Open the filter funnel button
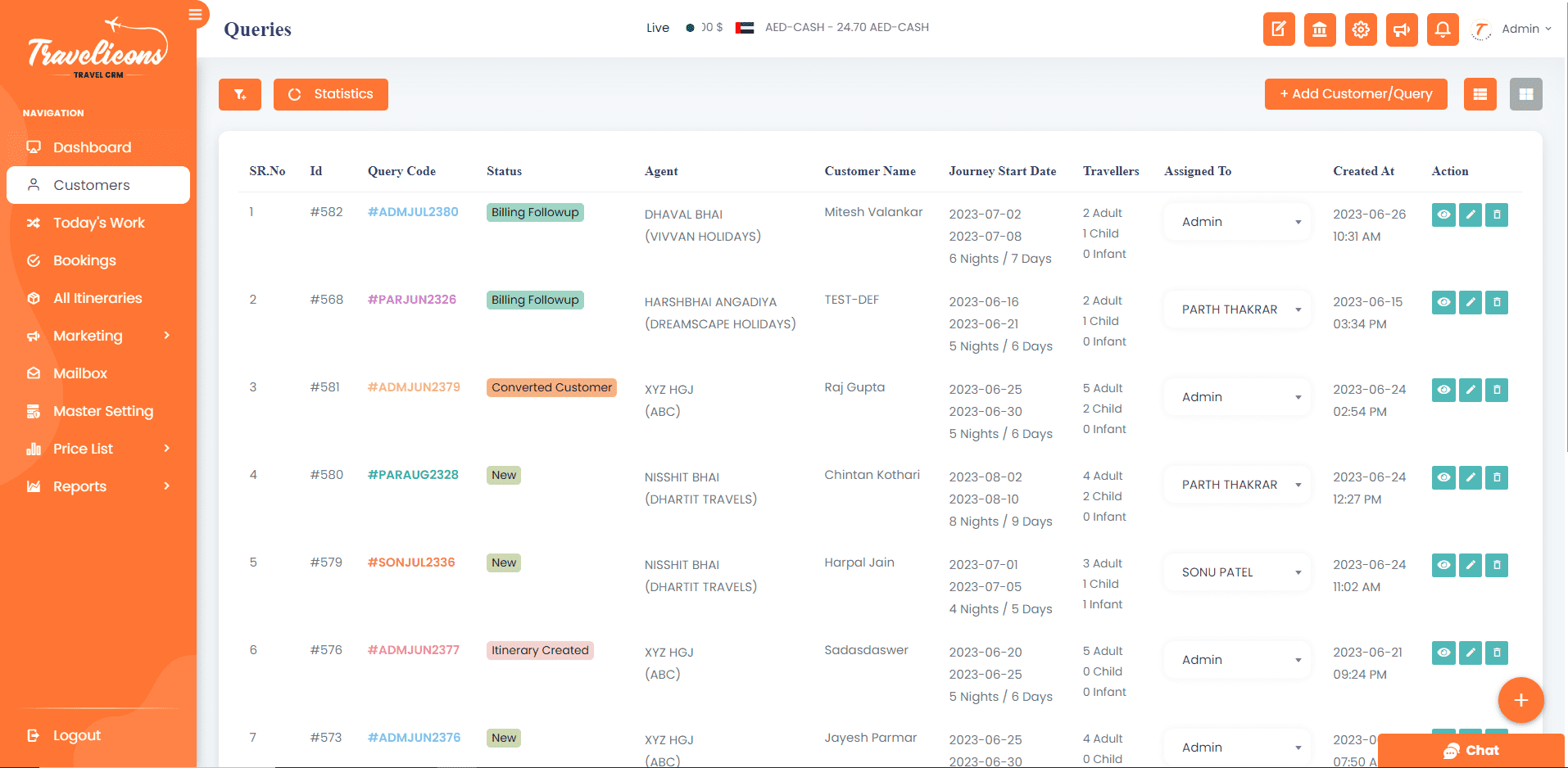Screen dimensions: 1568x768 [240, 94]
